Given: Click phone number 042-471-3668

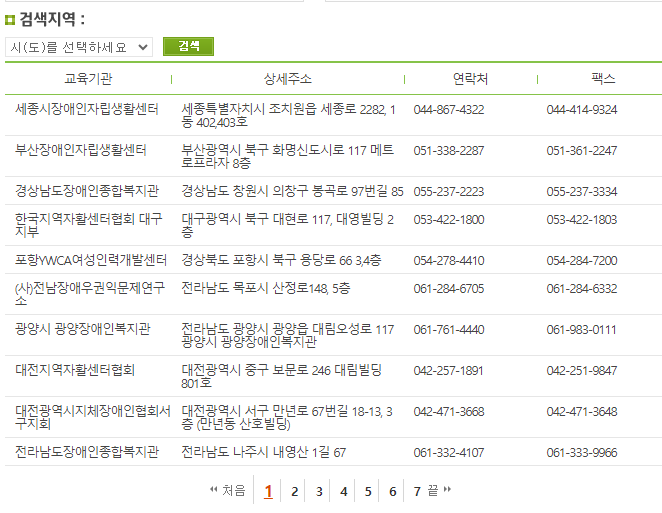Looking at the screenshot, I should coord(449,412).
